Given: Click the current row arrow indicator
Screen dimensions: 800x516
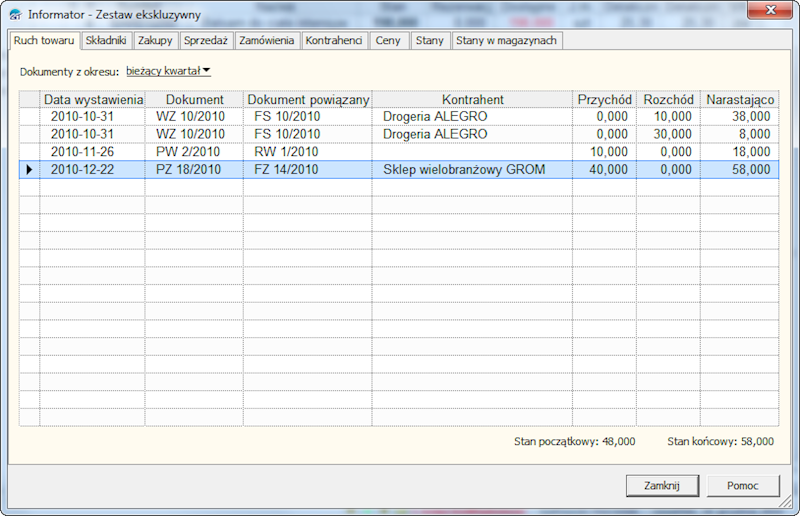Looking at the screenshot, I should [x=29, y=170].
